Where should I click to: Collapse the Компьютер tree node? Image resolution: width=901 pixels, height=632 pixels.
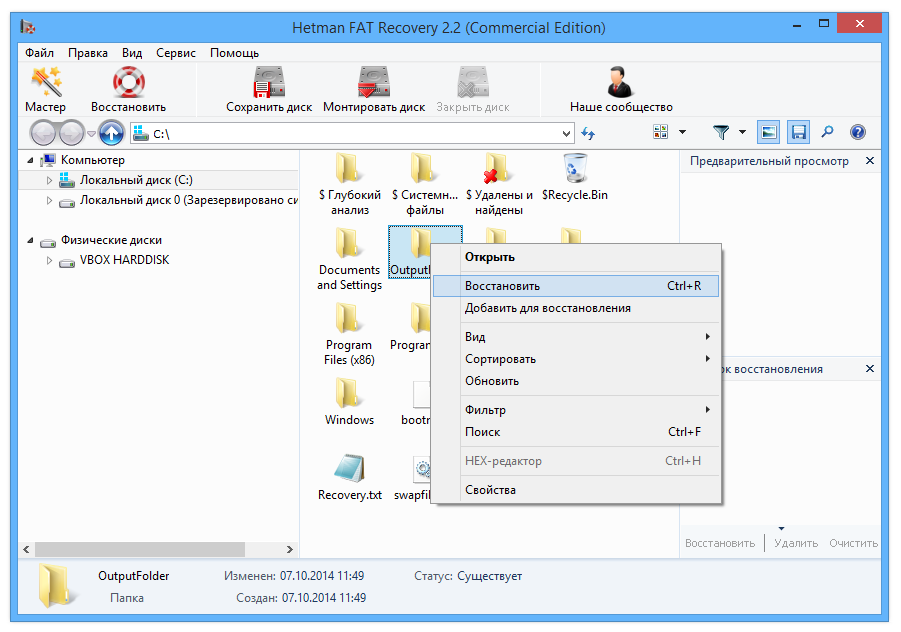point(30,160)
